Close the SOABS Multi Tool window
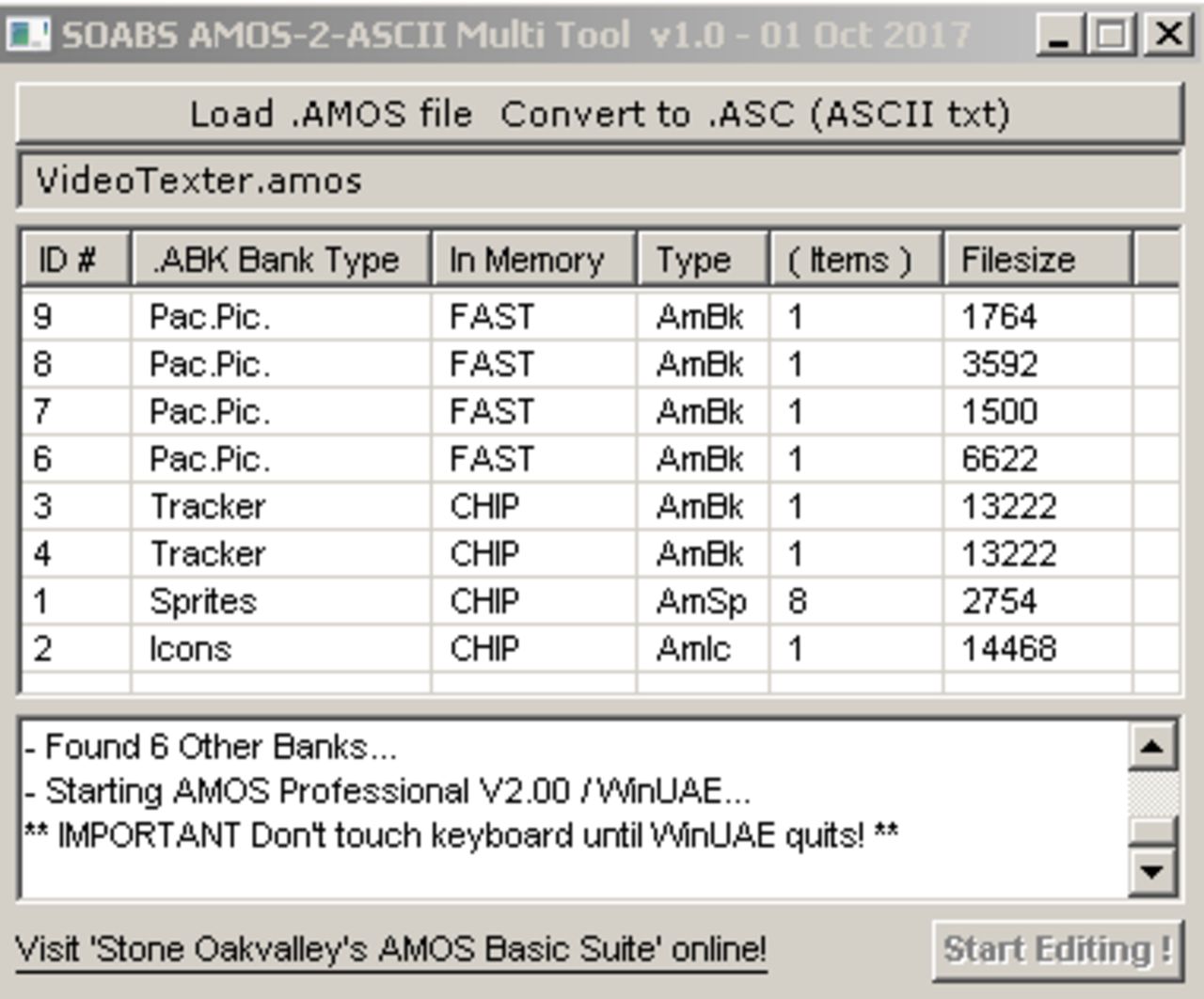This screenshot has width=1204, height=999. pos(1167,35)
